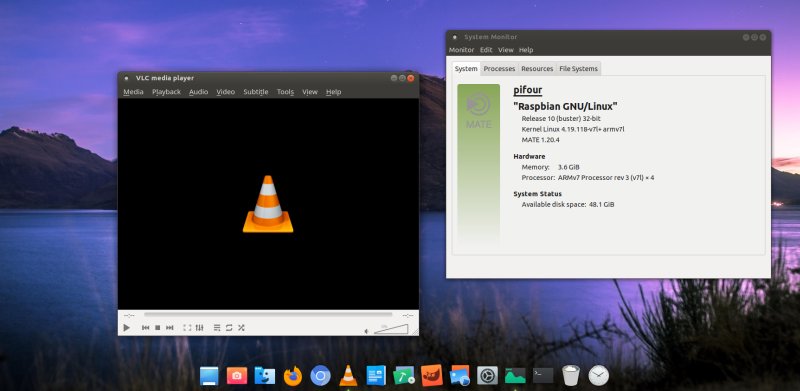The height and width of the screenshot is (391, 800).
Task: Open the Trash from the dock
Action: (571, 376)
